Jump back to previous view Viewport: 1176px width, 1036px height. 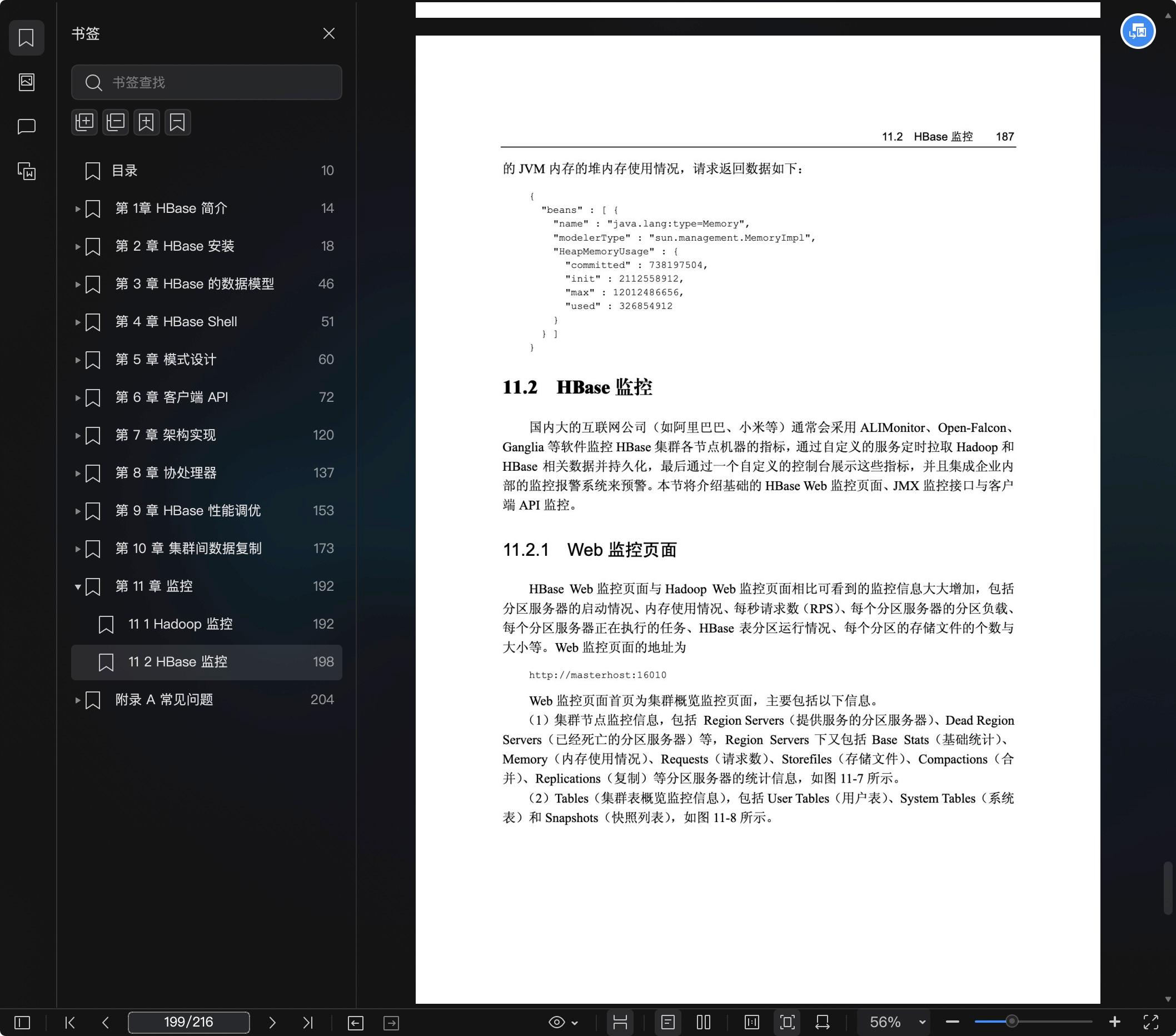[x=356, y=1023]
